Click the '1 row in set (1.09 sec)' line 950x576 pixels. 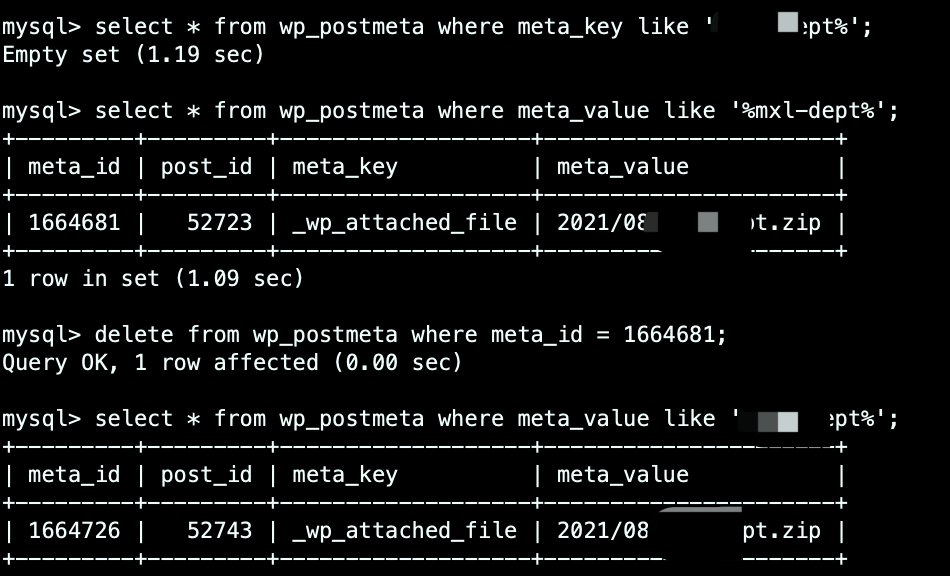[x=153, y=278]
